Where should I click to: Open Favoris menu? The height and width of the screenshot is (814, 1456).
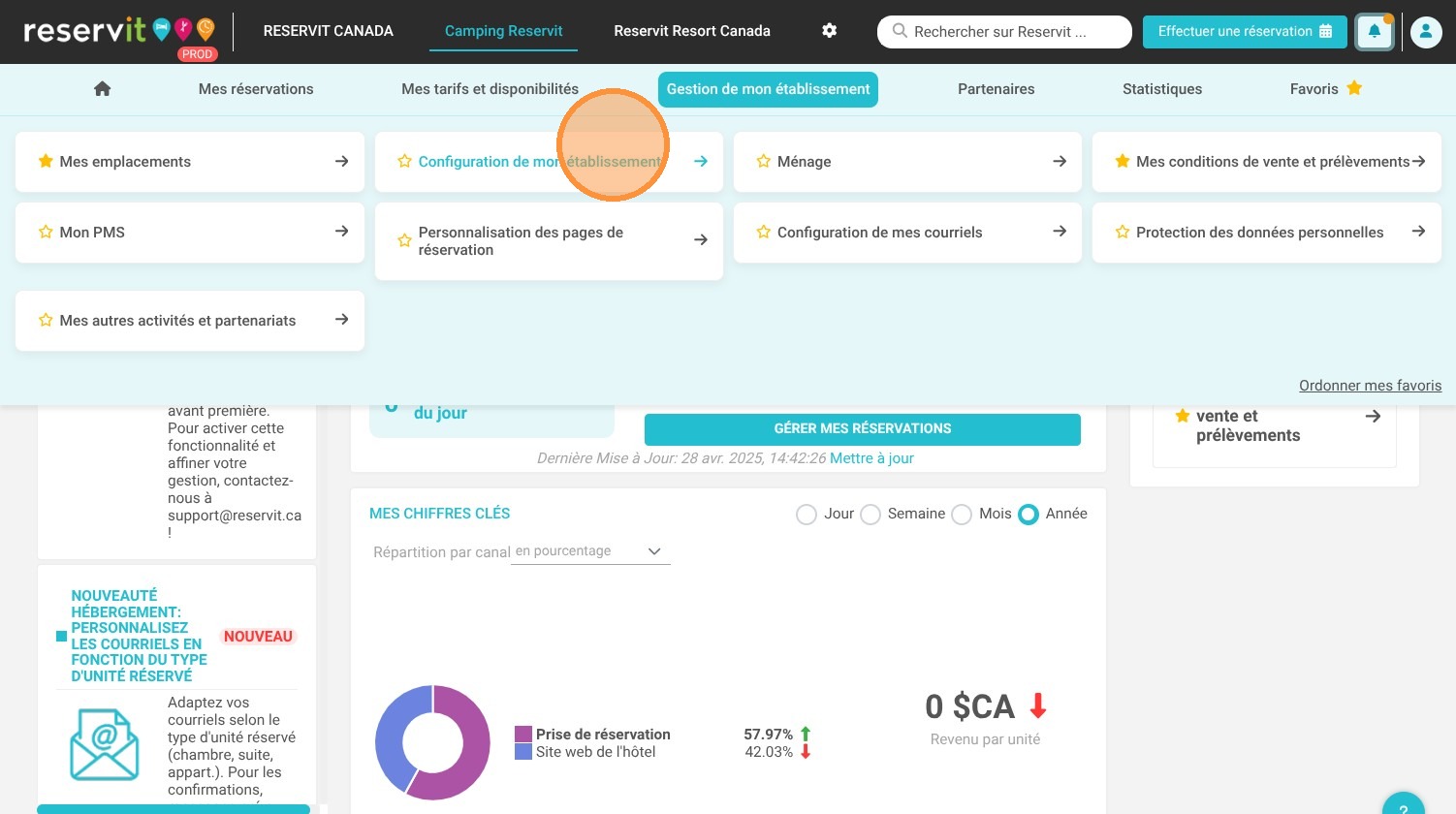(1325, 89)
